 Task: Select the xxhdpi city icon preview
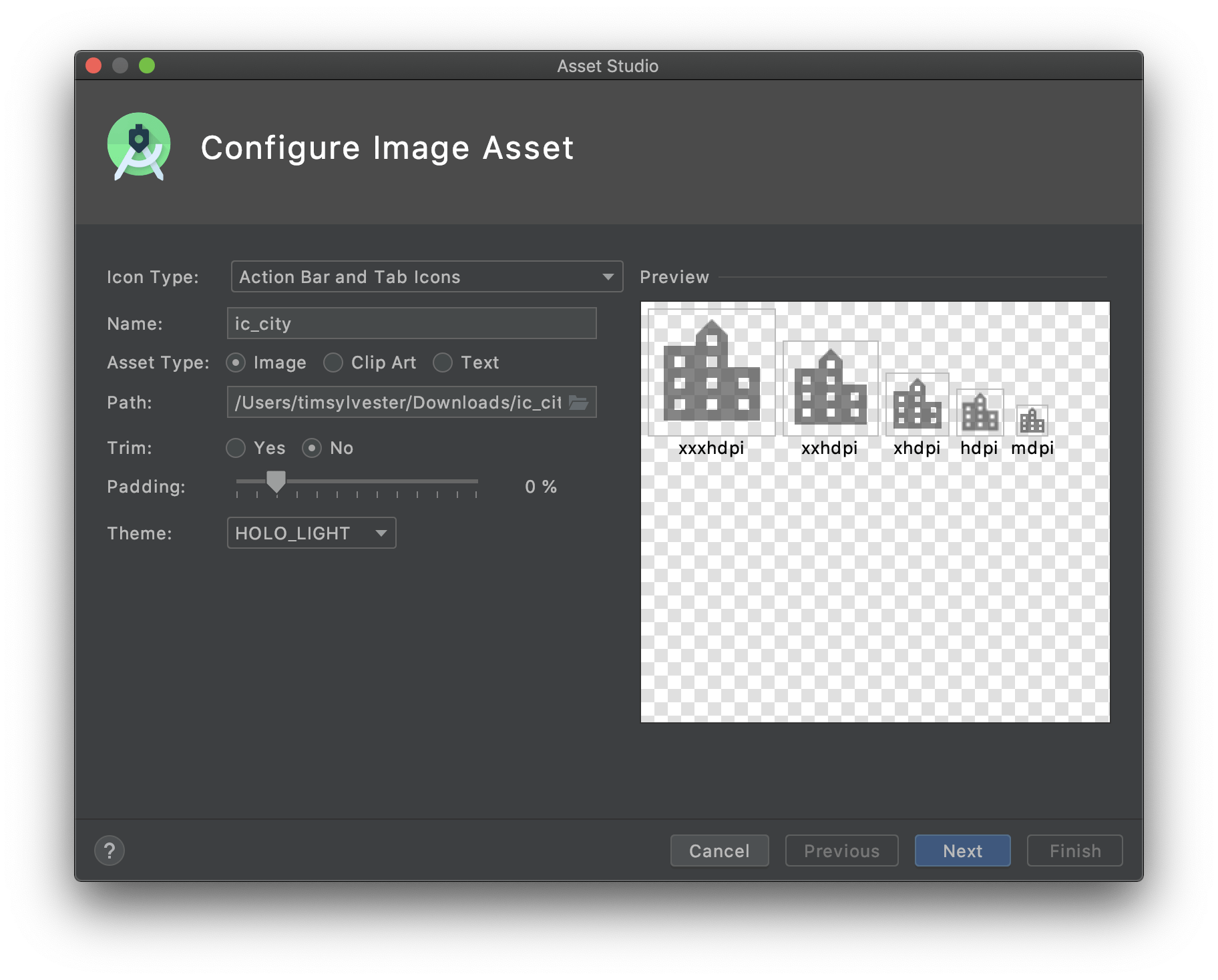831,389
